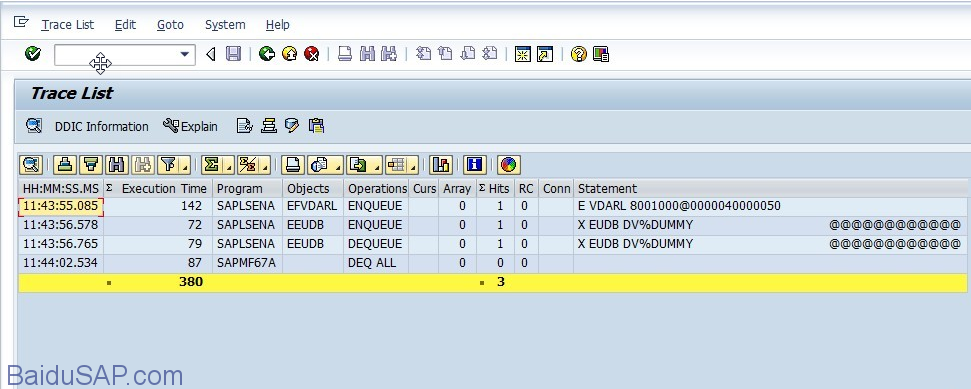The width and height of the screenshot is (971, 389).
Task: Open the Edit menu
Action: tap(125, 25)
